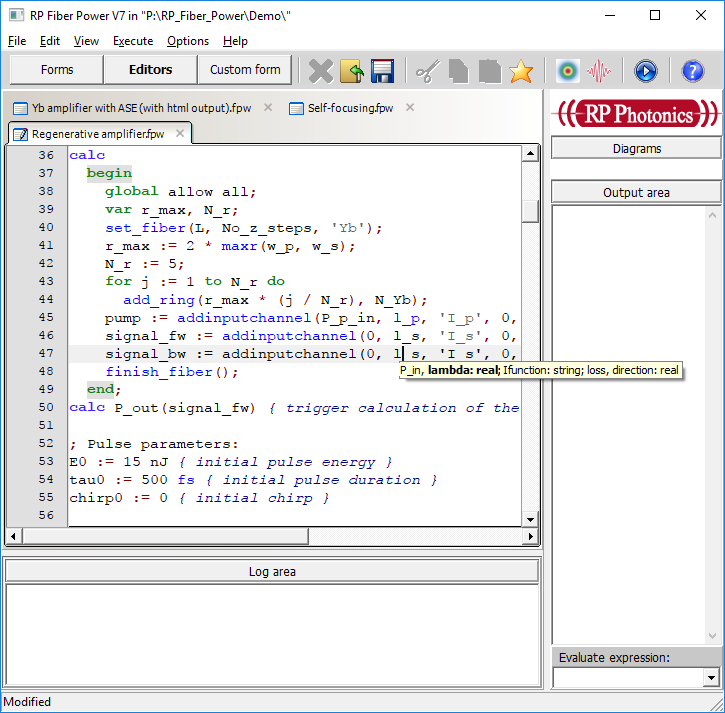Click the floppy disk save icon

coord(382,70)
